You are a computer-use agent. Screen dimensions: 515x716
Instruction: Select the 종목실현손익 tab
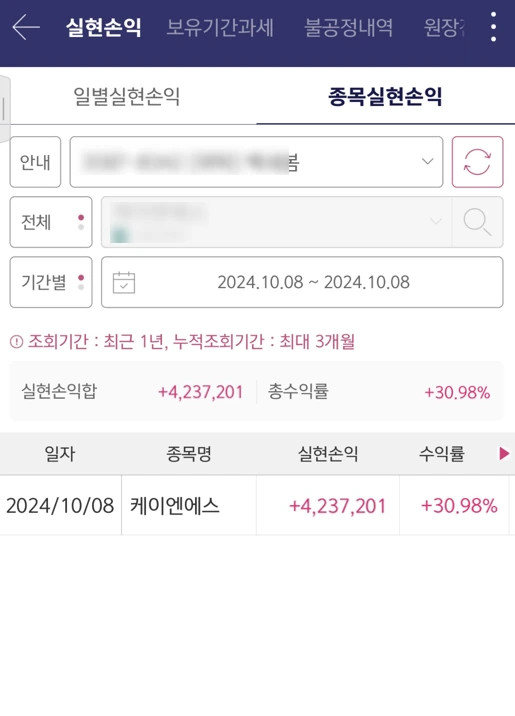pyautogui.click(x=385, y=96)
